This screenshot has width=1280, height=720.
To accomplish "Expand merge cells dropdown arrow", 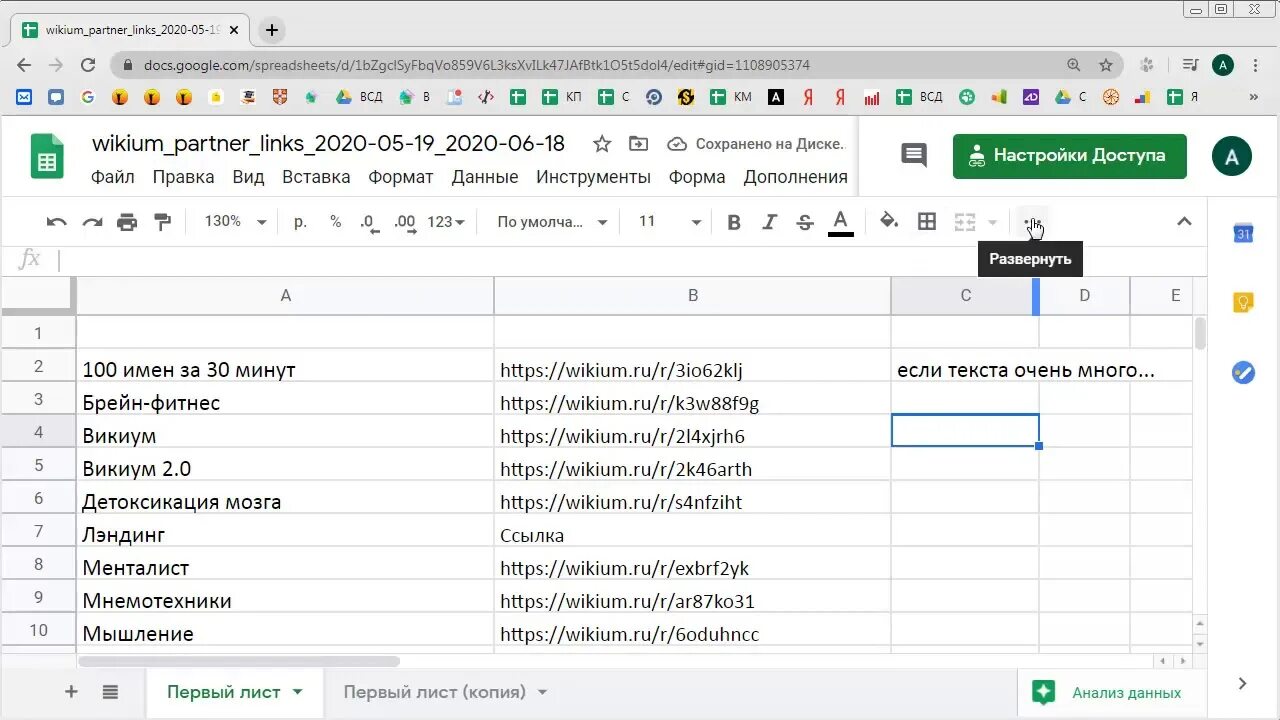I will click(x=992, y=222).
